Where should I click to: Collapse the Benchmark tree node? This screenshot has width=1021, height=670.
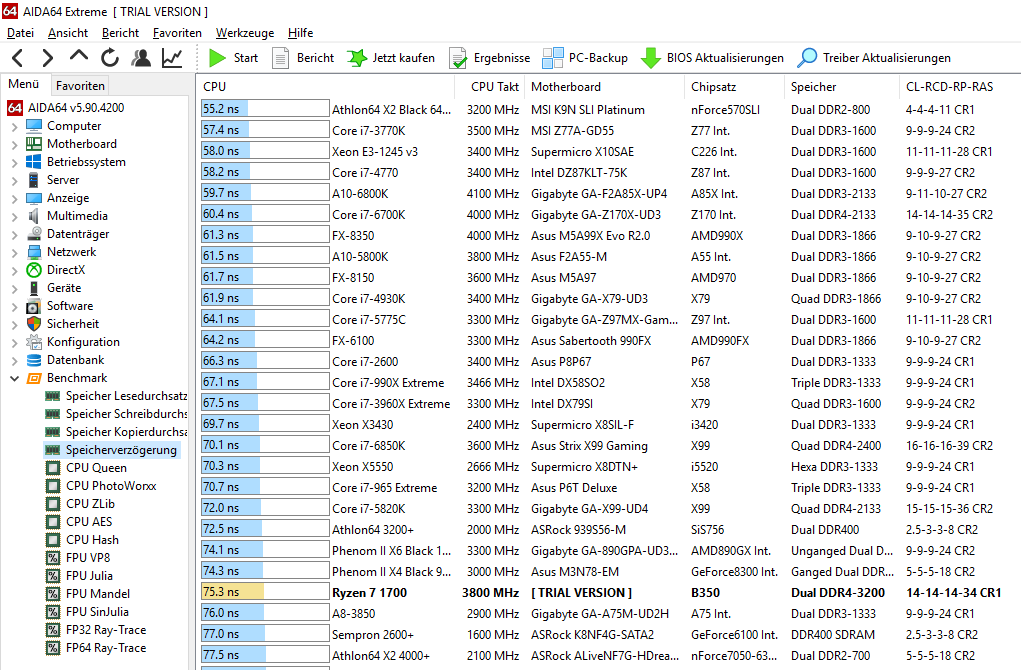pyautogui.click(x=14, y=378)
